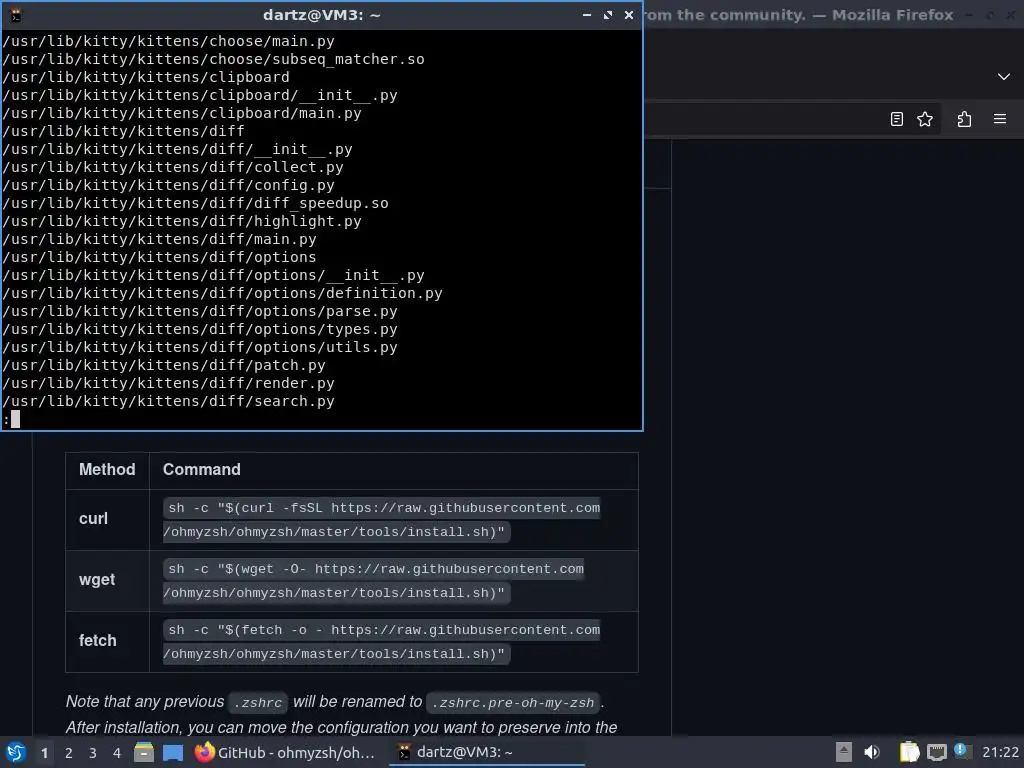Close the dartz@VM3 terminal window
1024x768 pixels.
pyautogui.click(x=629, y=14)
